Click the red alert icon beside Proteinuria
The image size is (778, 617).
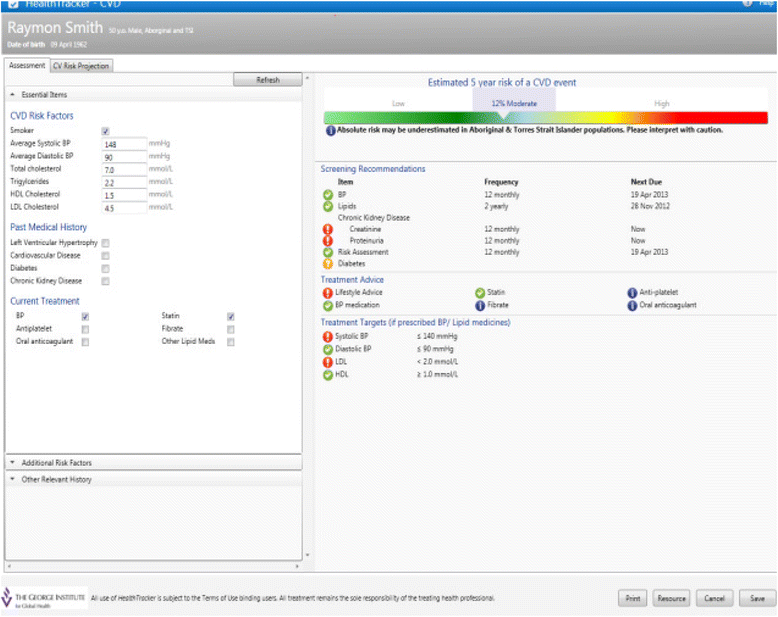(328, 241)
